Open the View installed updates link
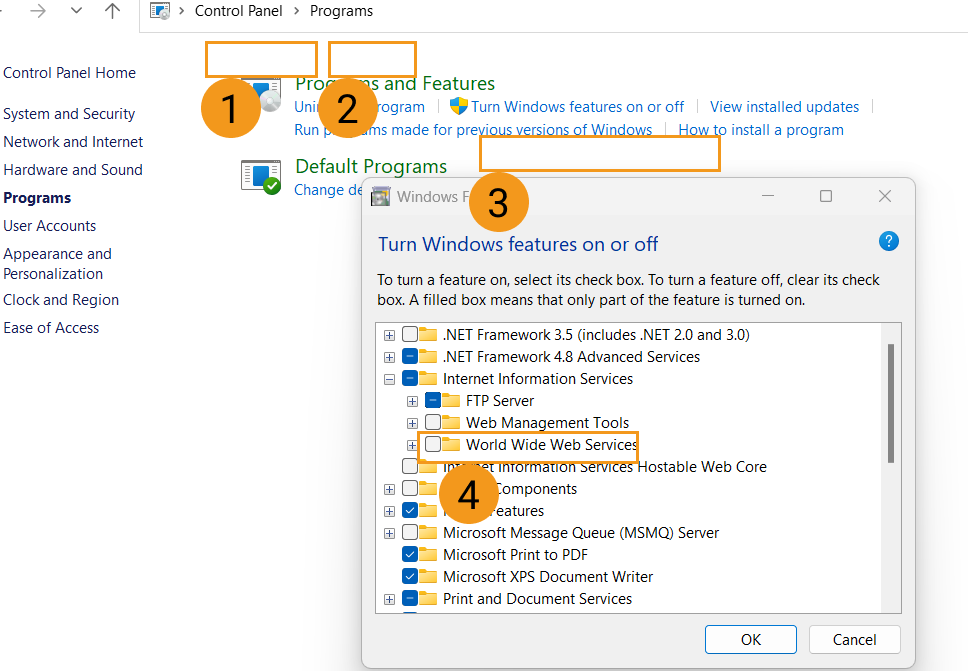 click(x=784, y=107)
